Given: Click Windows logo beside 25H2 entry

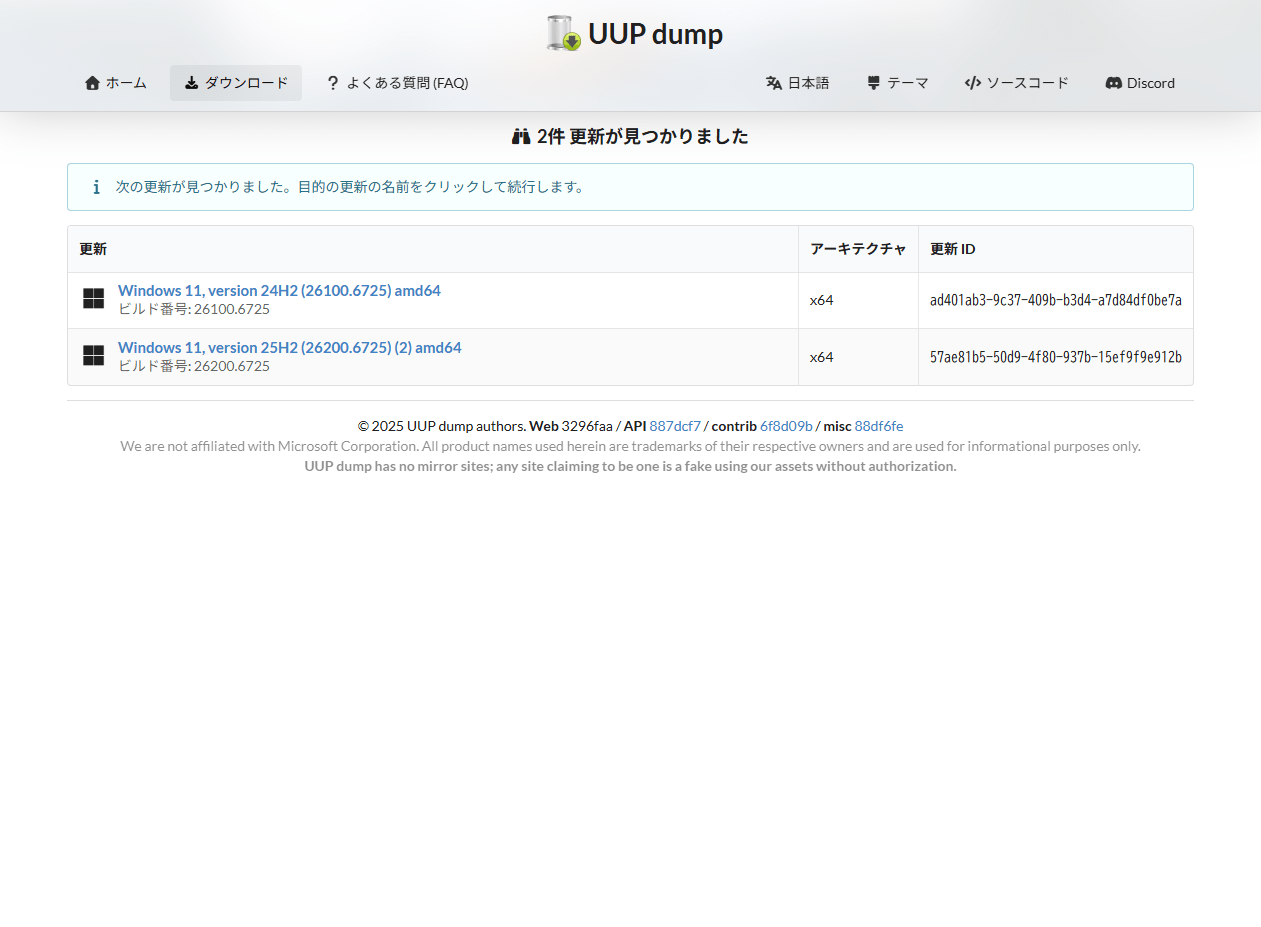Looking at the screenshot, I should click(x=93, y=356).
